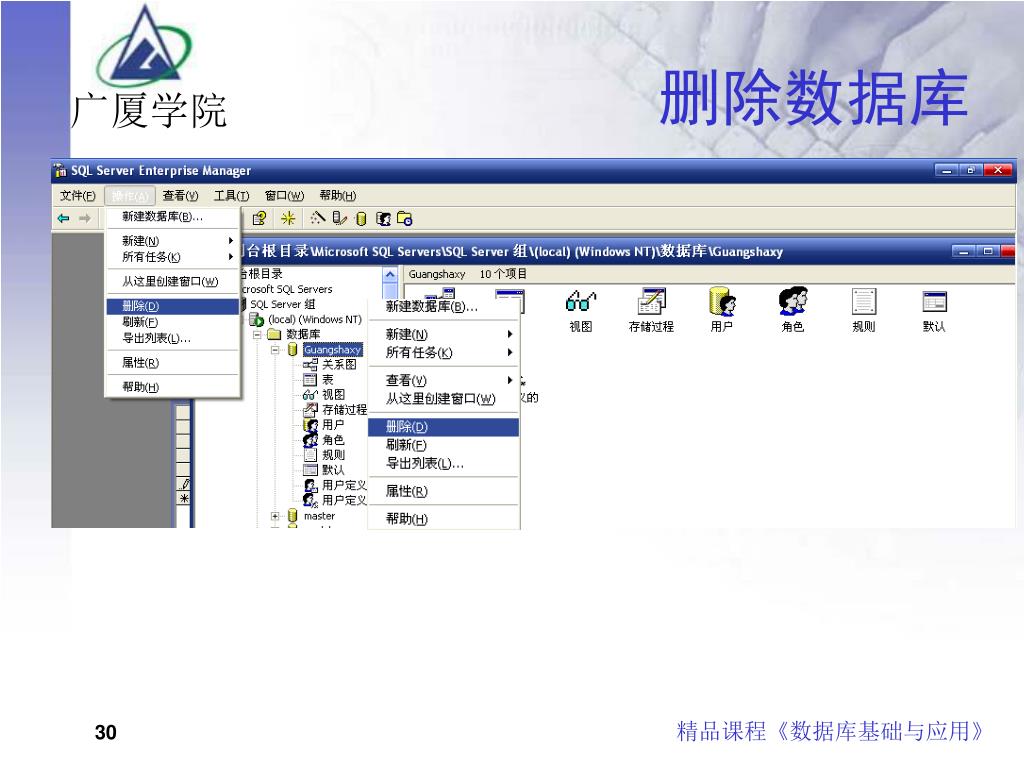Screen dimensions: 1024x768
Task: Choose 帮助(H) in the 操作 dropdown menu
Action: pyautogui.click(x=172, y=387)
